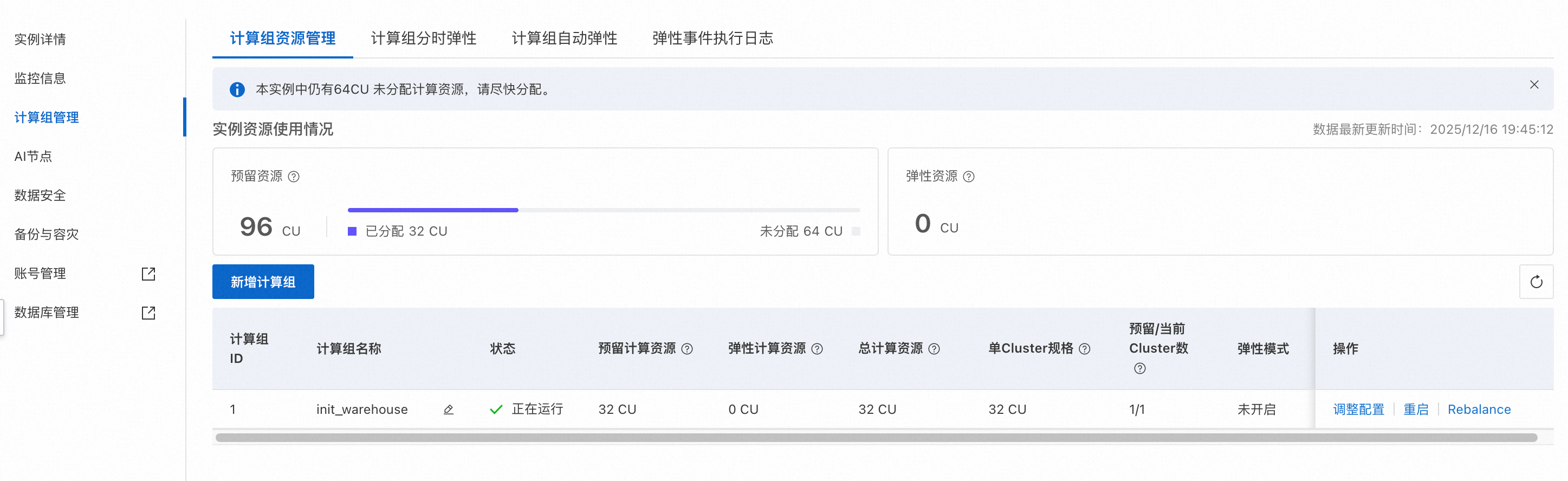The image size is (1568, 481).
Task: Open 监控信息 in the sidebar
Action: (40, 78)
